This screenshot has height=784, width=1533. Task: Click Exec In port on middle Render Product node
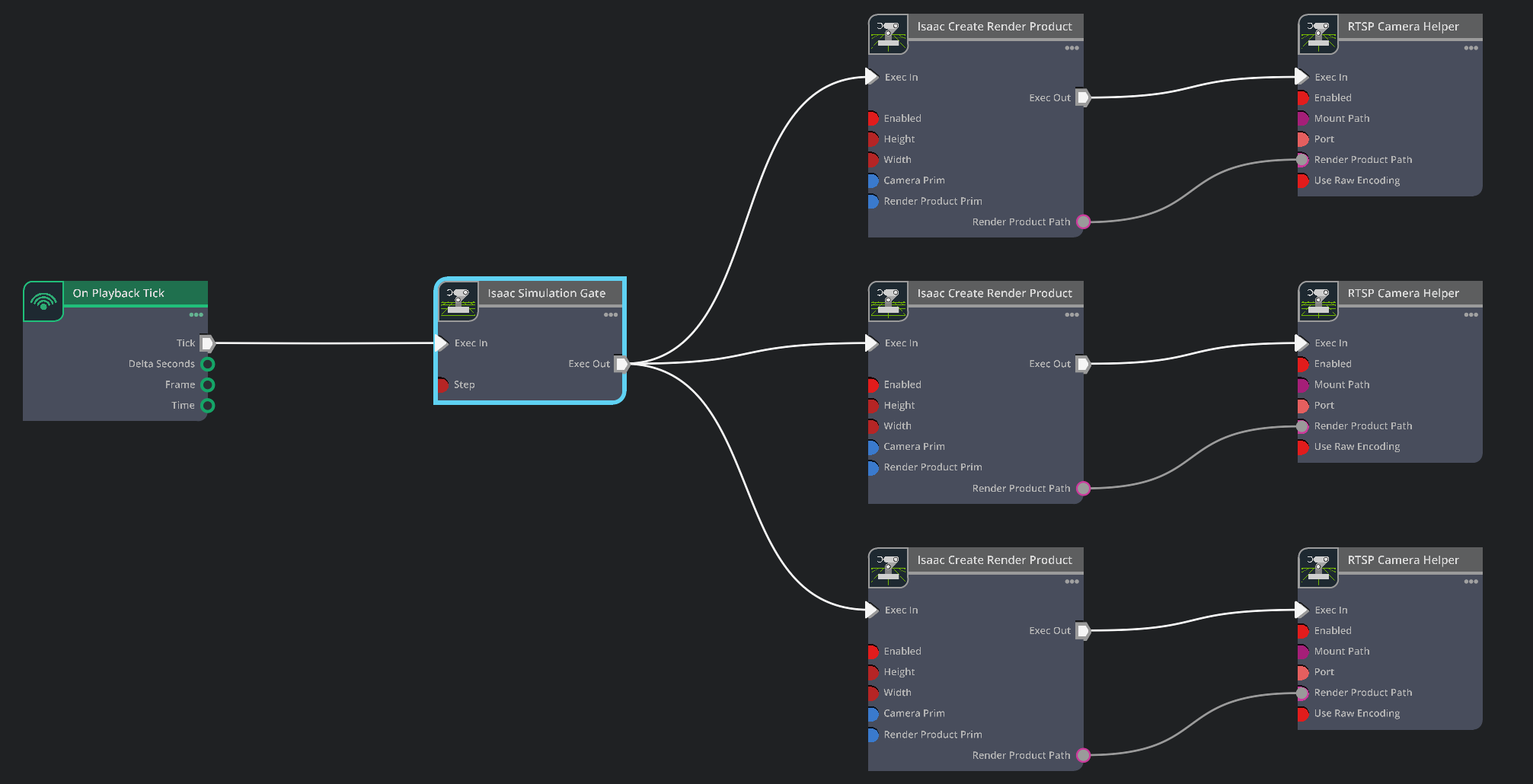pyautogui.click(x=872, y=343)
